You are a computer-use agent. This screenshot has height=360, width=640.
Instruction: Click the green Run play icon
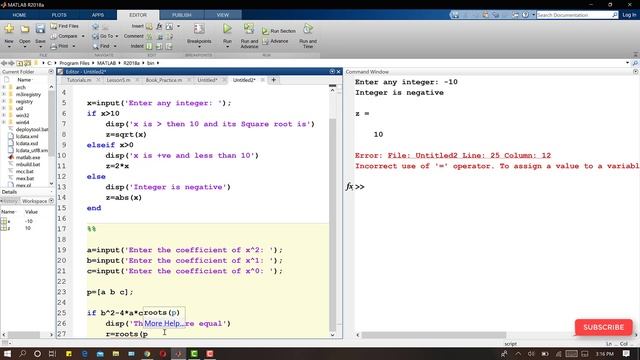click(x=227, y=29)
